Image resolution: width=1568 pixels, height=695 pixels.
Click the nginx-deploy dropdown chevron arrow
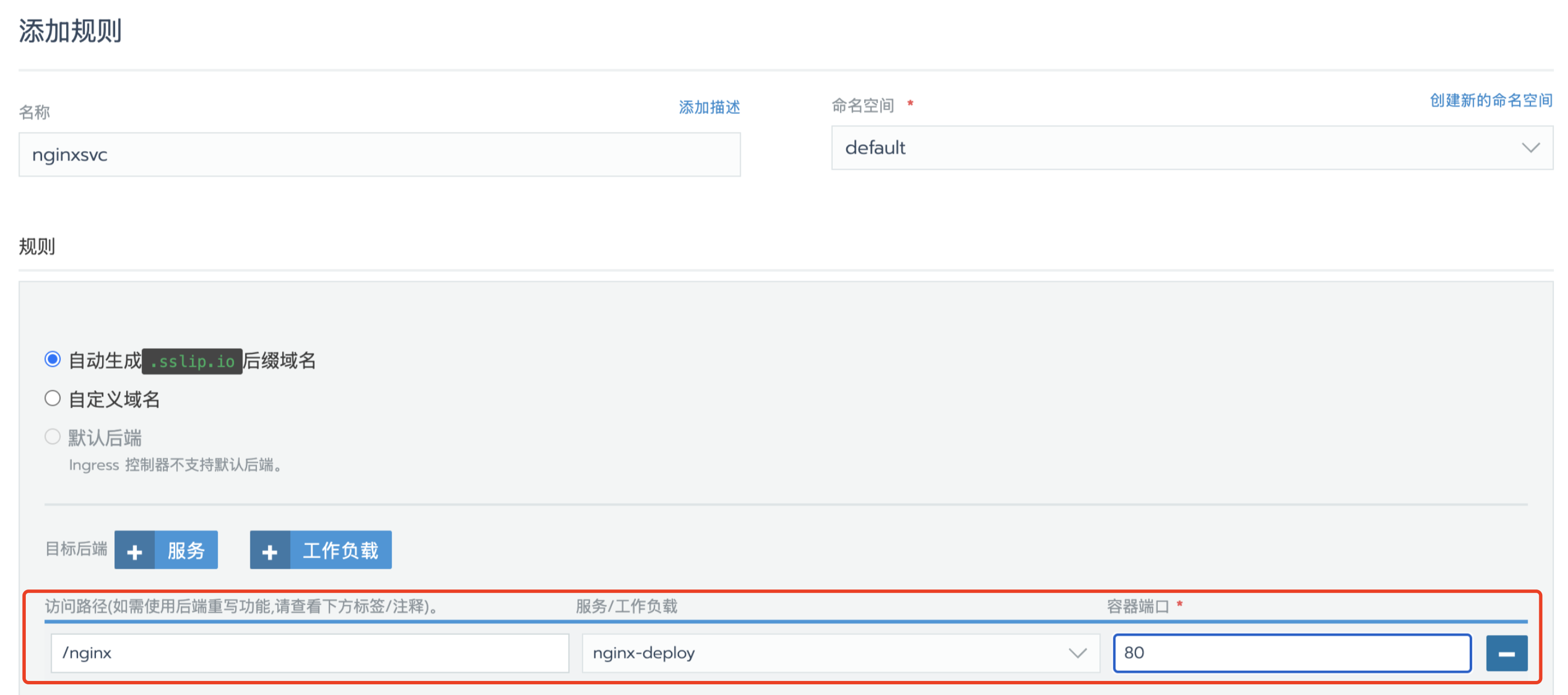[x=1077, y=653]
